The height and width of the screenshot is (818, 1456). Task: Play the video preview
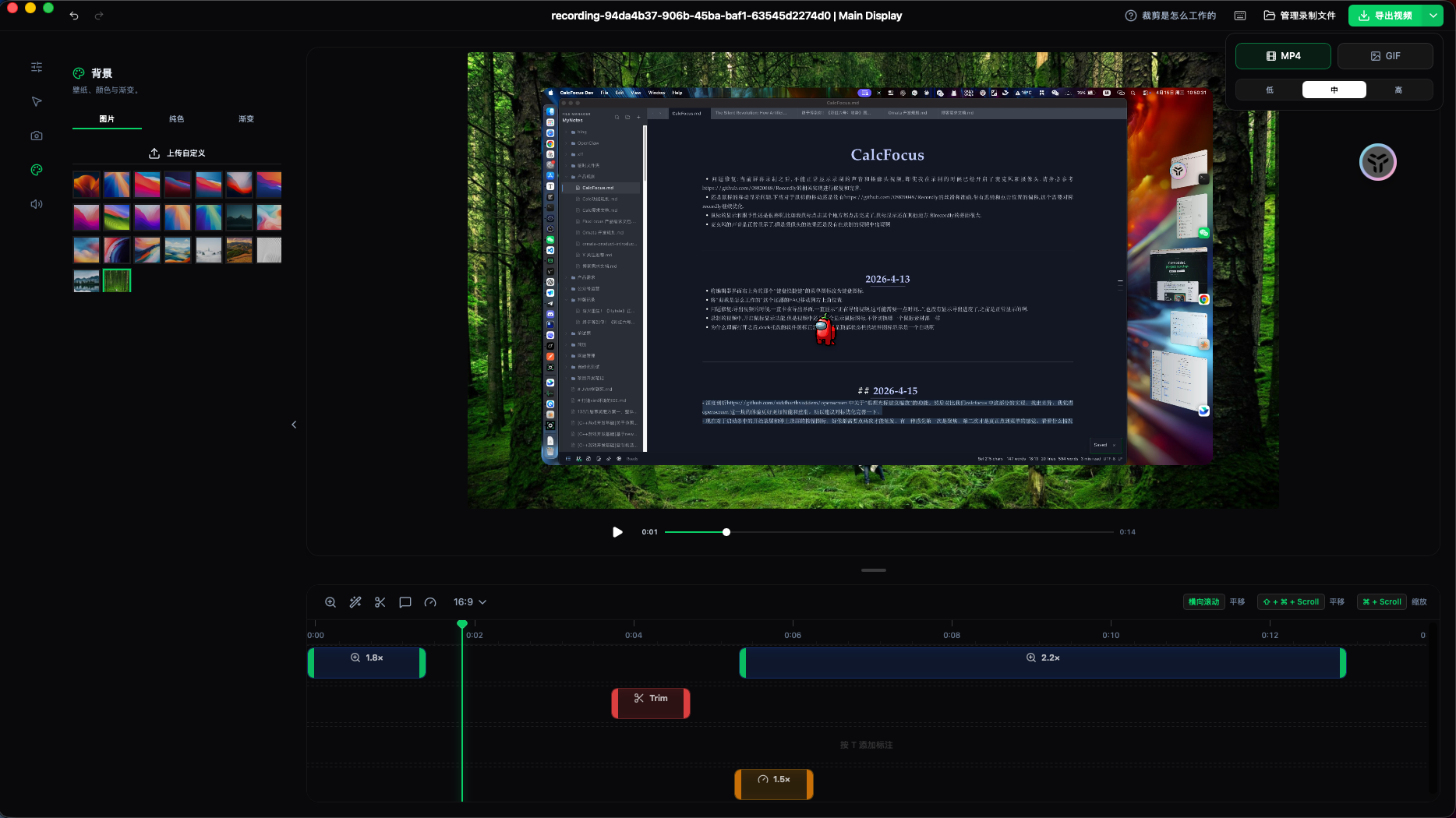617,532
